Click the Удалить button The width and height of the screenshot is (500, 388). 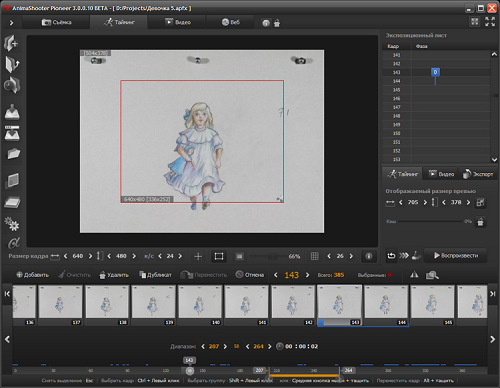coord(114,275)
